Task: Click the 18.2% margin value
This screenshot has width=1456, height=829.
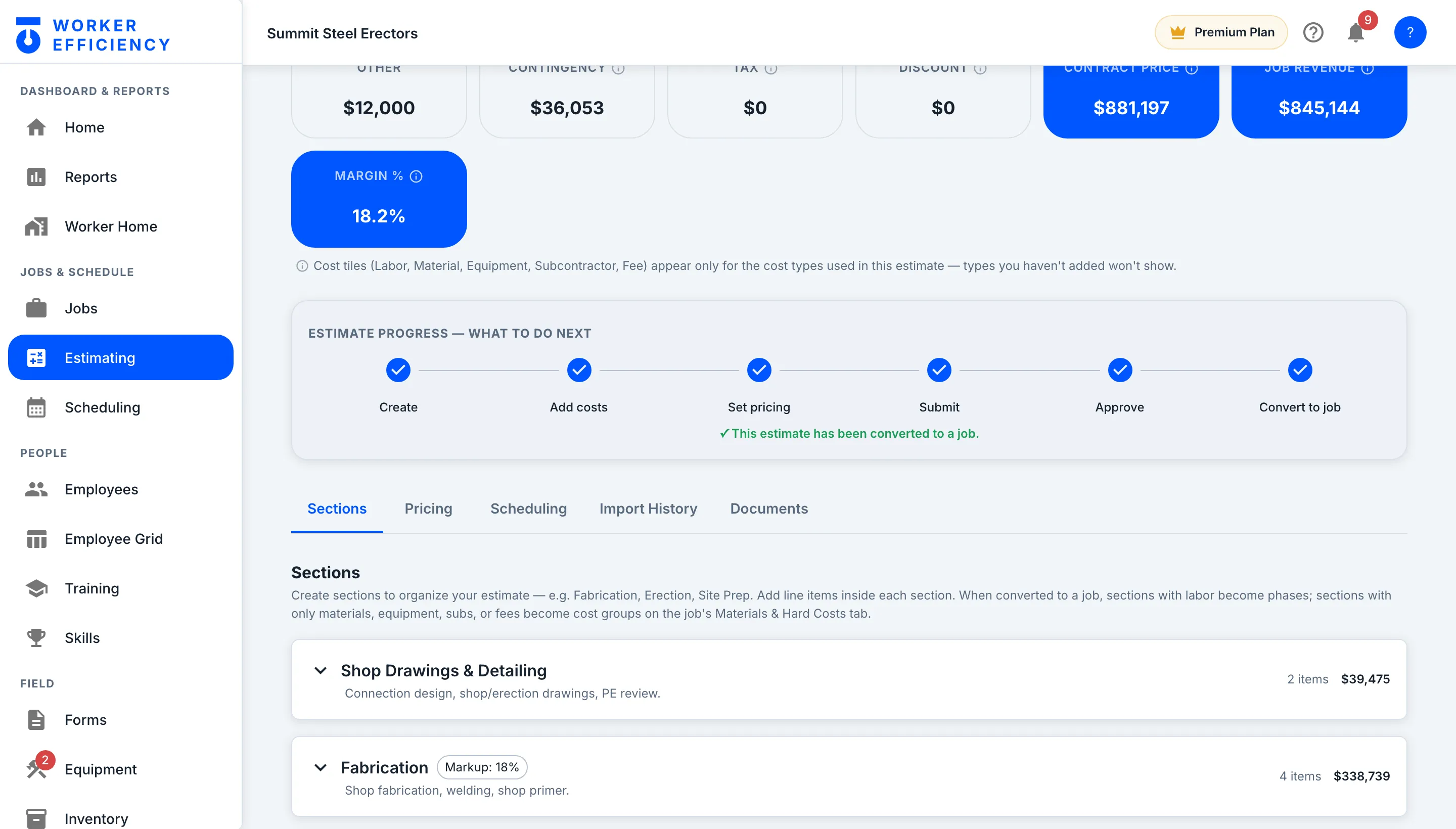Action: pos(378,216)
